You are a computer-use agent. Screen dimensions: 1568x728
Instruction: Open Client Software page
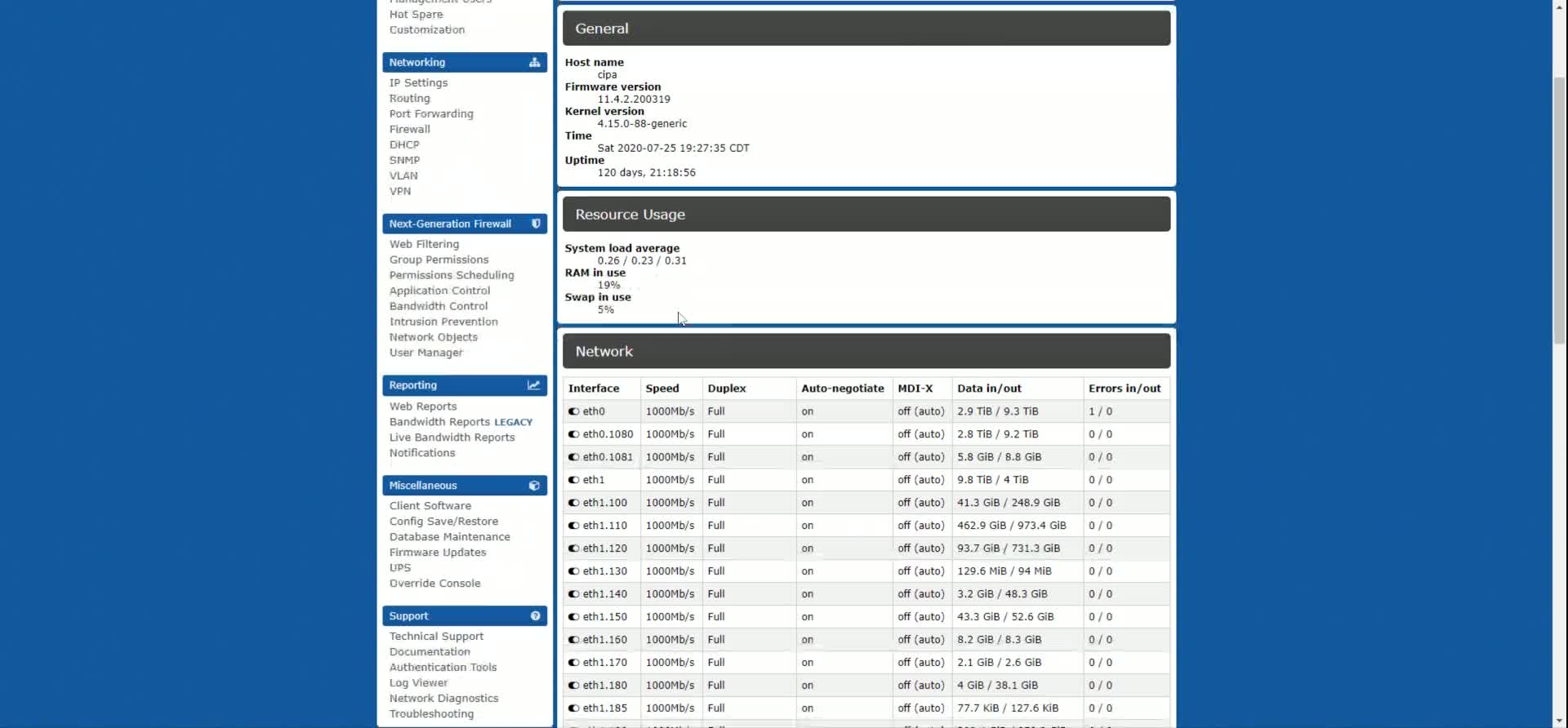tap(430, 506)
